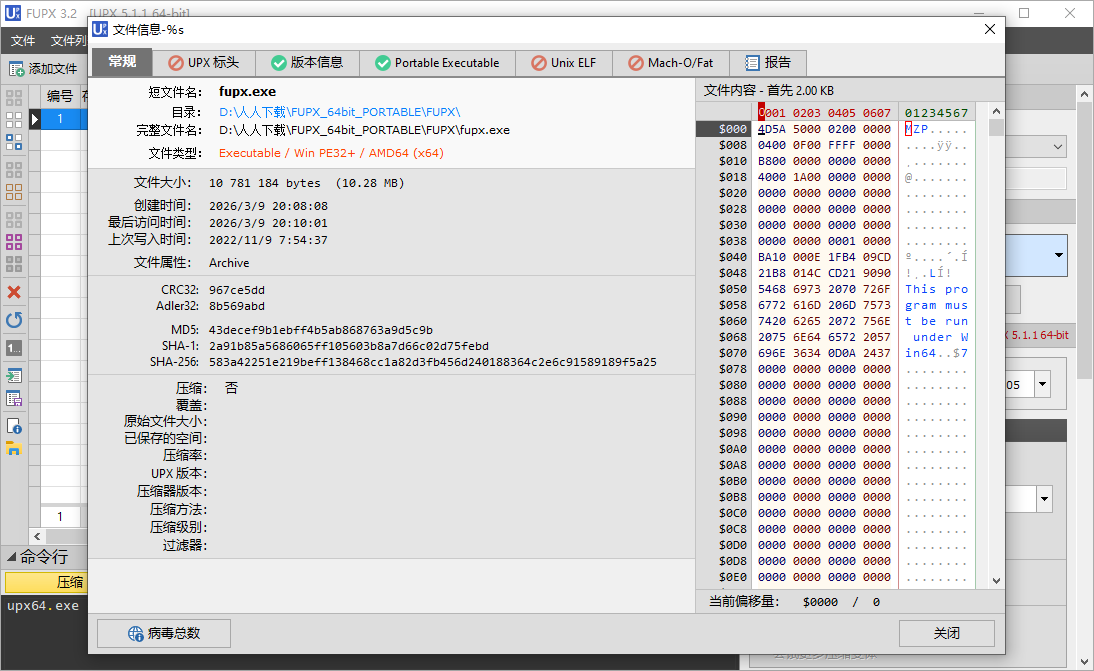Click the green arrow list icon in sidebar
Screen dimensions: 1094x671
click(x=14, y=376)
